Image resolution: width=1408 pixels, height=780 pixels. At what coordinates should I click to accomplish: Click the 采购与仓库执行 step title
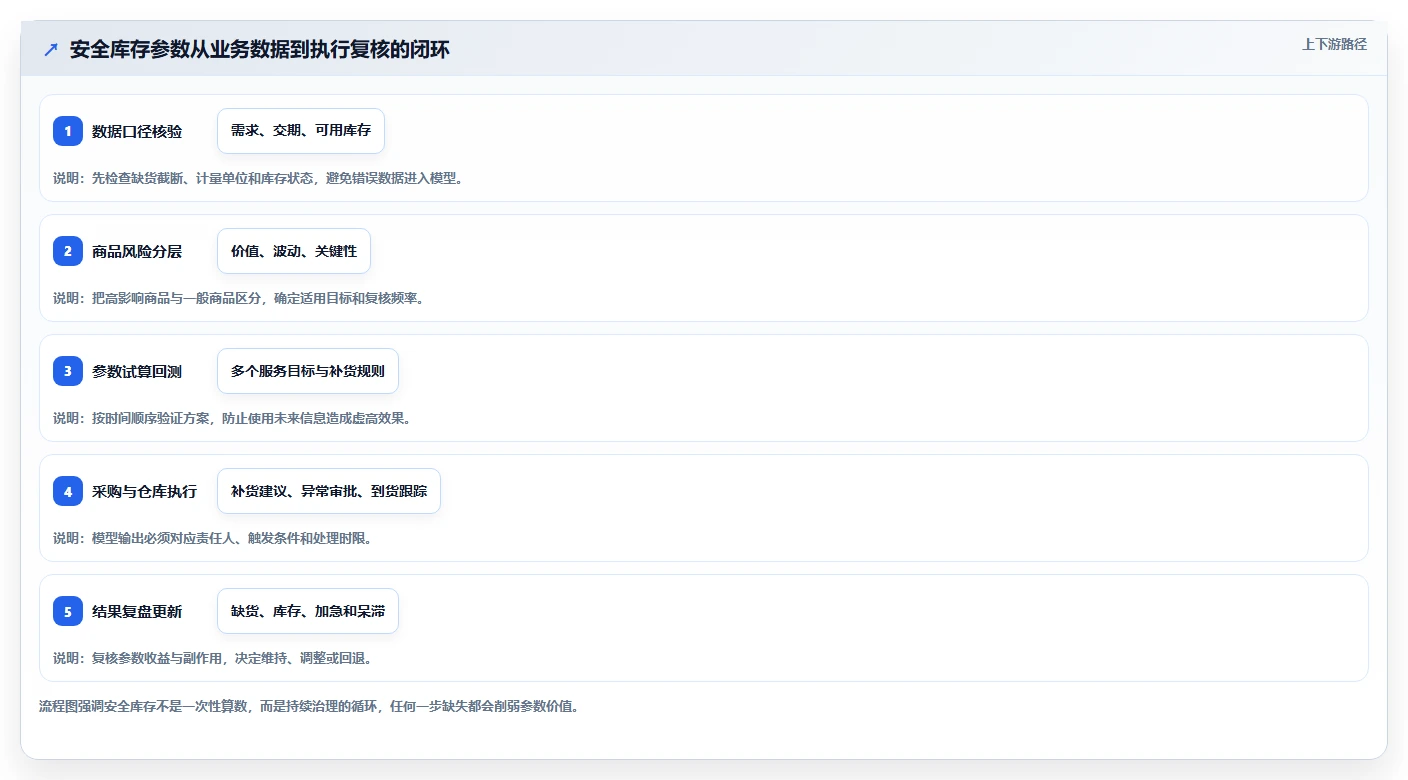pyautogui.click(x=144, y=491)
